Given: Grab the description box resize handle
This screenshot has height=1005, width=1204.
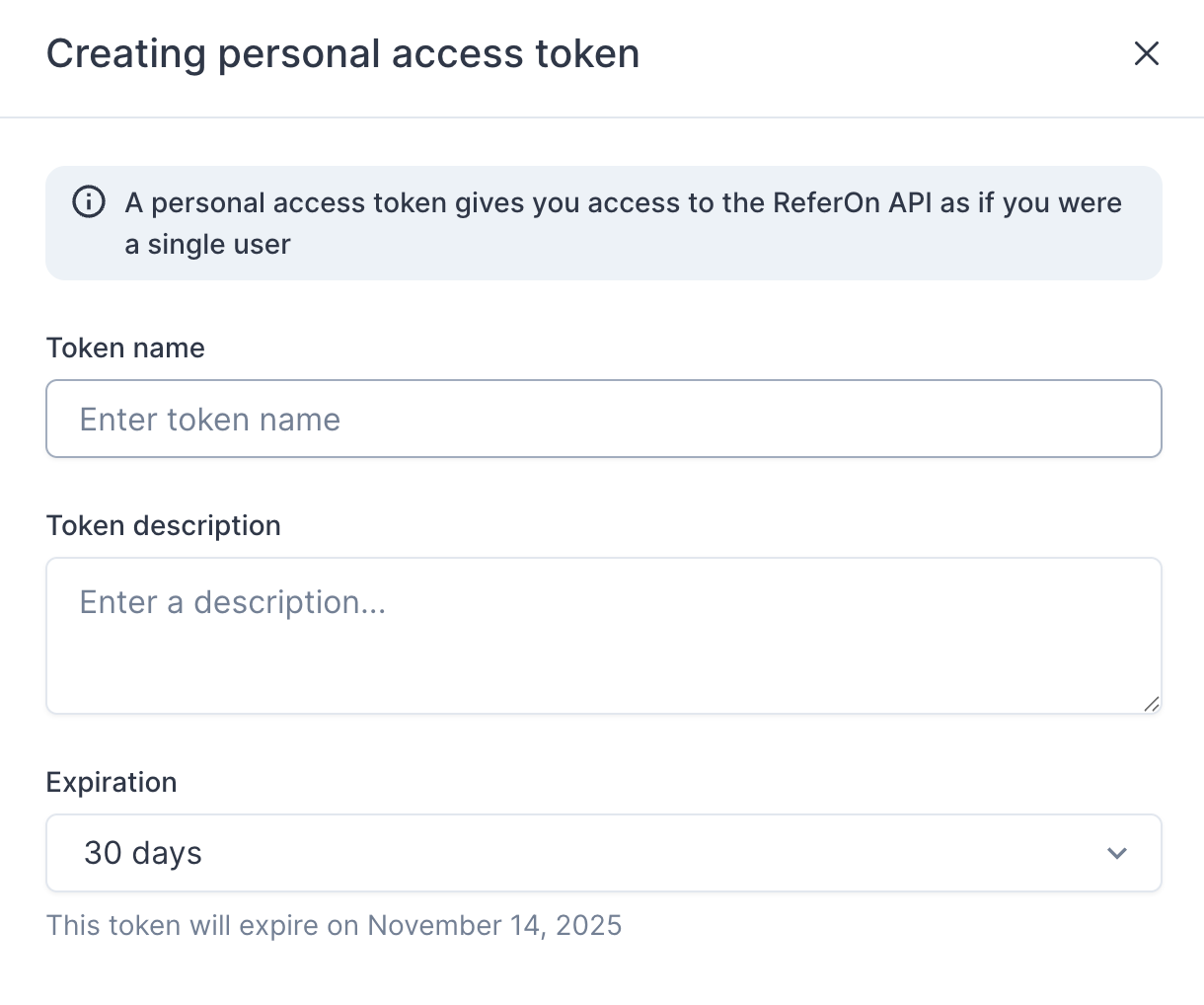Looking at the screenshot, I should 1151,703.
